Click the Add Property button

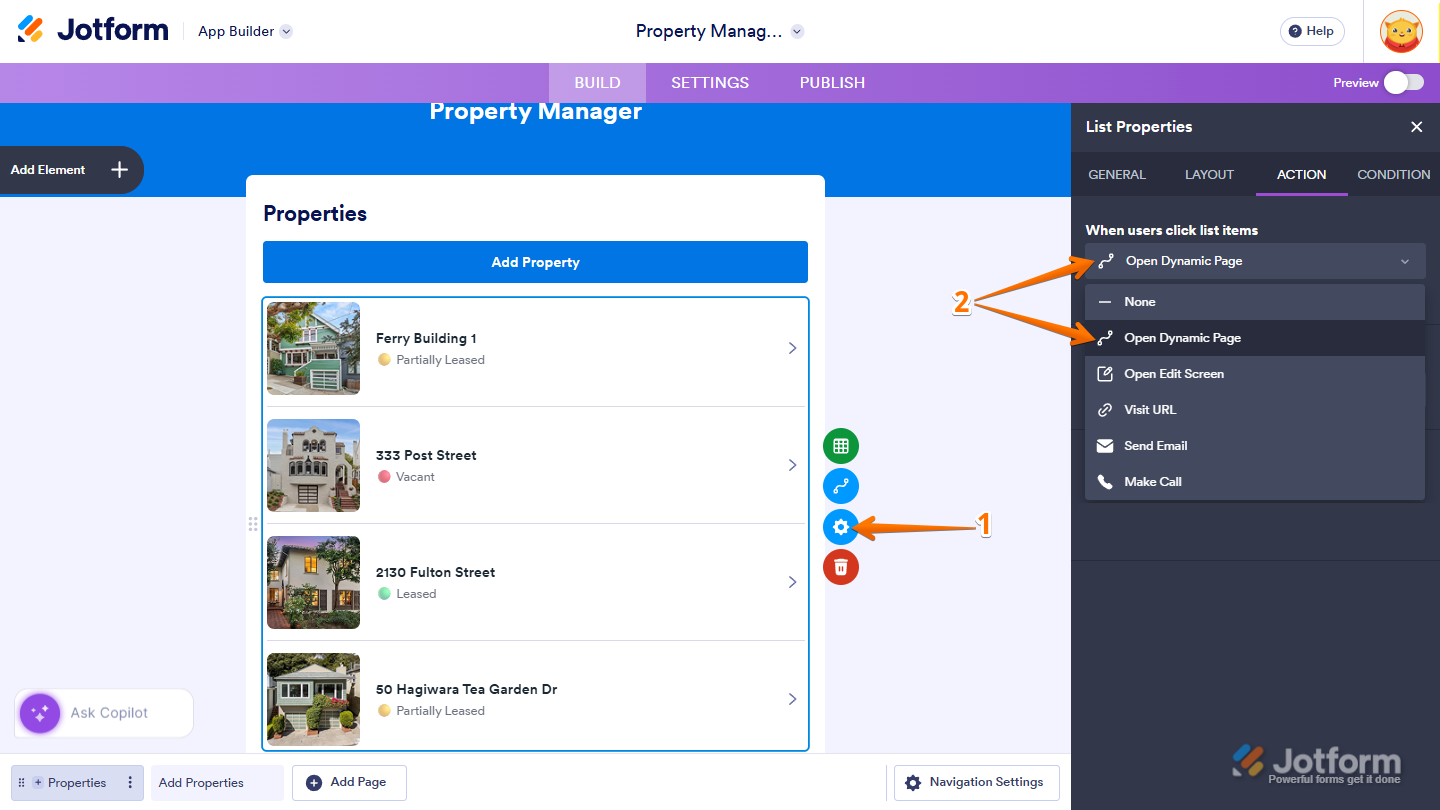535,262
